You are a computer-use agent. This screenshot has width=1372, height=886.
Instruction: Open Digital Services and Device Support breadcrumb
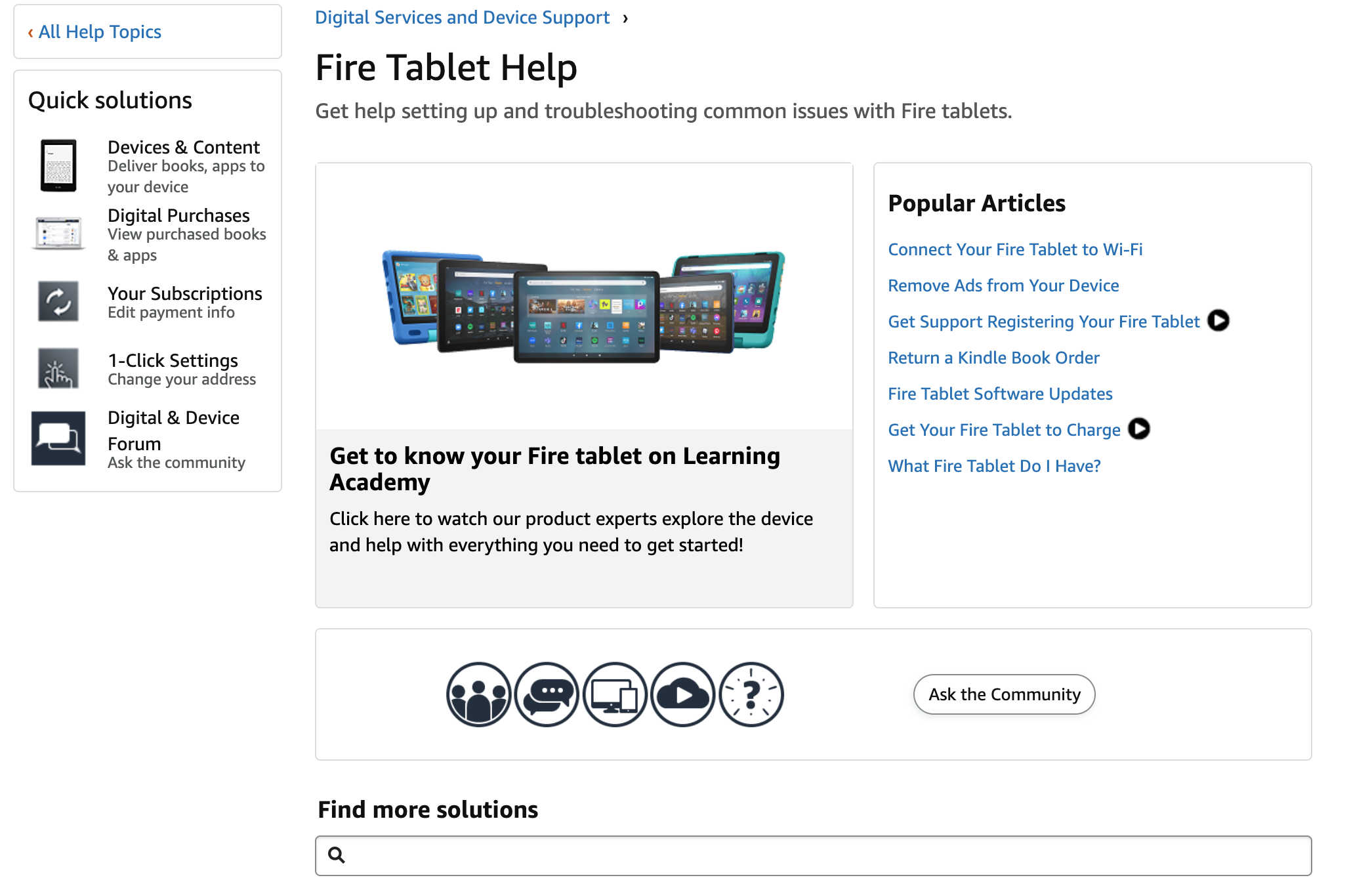[x=462, y=17]
